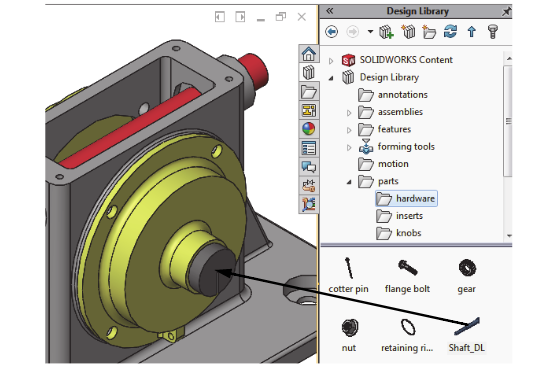Collapse the Design Library tree node

[x=331, y=78]
